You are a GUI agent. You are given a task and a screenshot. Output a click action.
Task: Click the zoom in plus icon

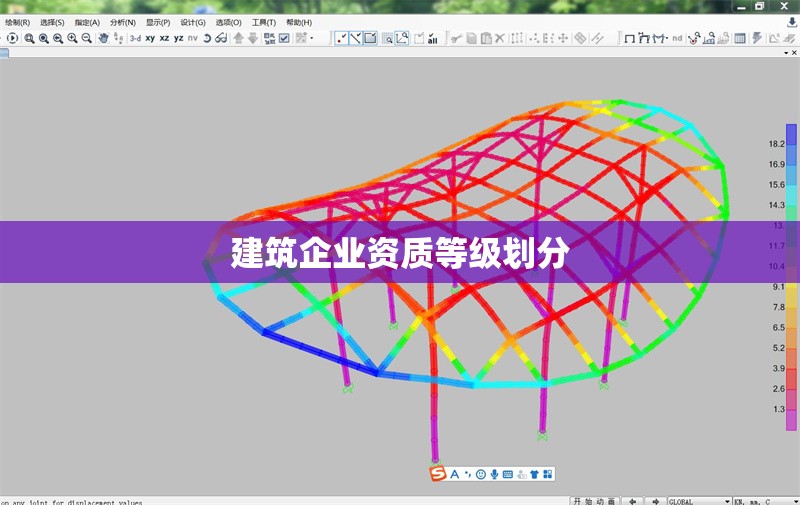coord(72,38)
